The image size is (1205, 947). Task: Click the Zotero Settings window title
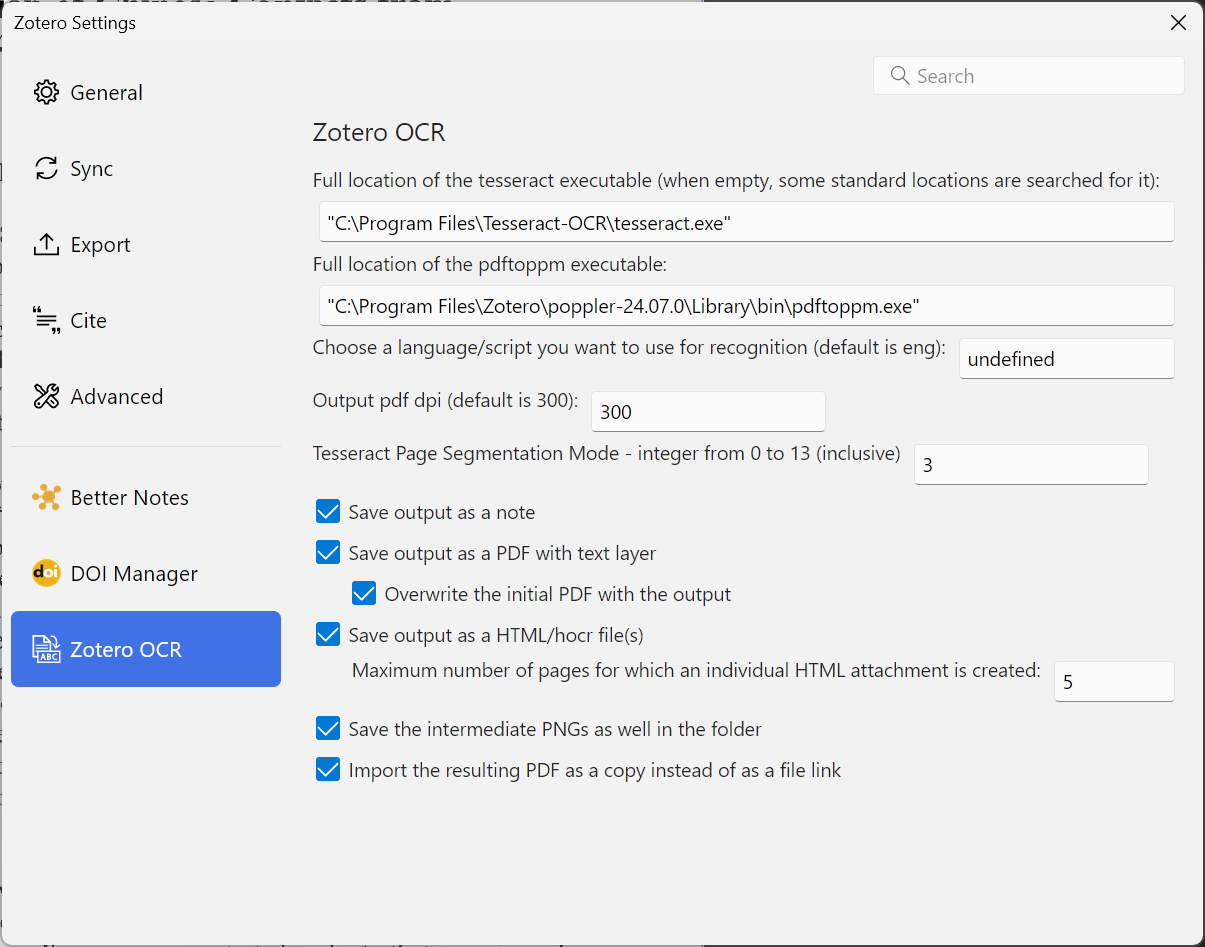tap(75, 23)
